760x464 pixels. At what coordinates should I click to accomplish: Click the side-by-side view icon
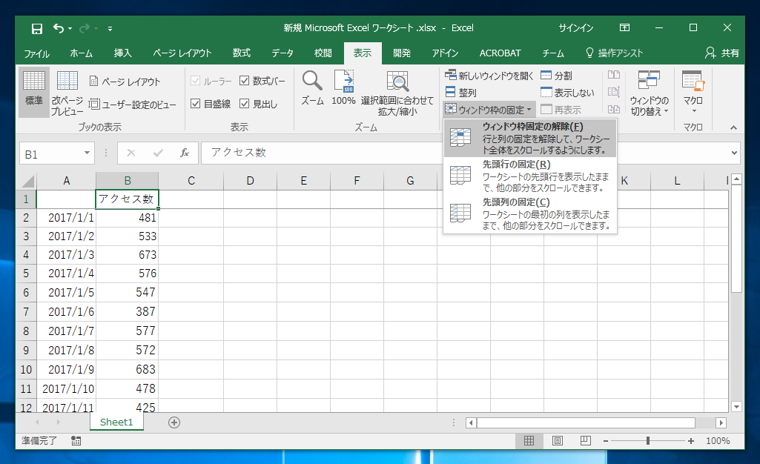pyautogui.click(x=614, y=75)
